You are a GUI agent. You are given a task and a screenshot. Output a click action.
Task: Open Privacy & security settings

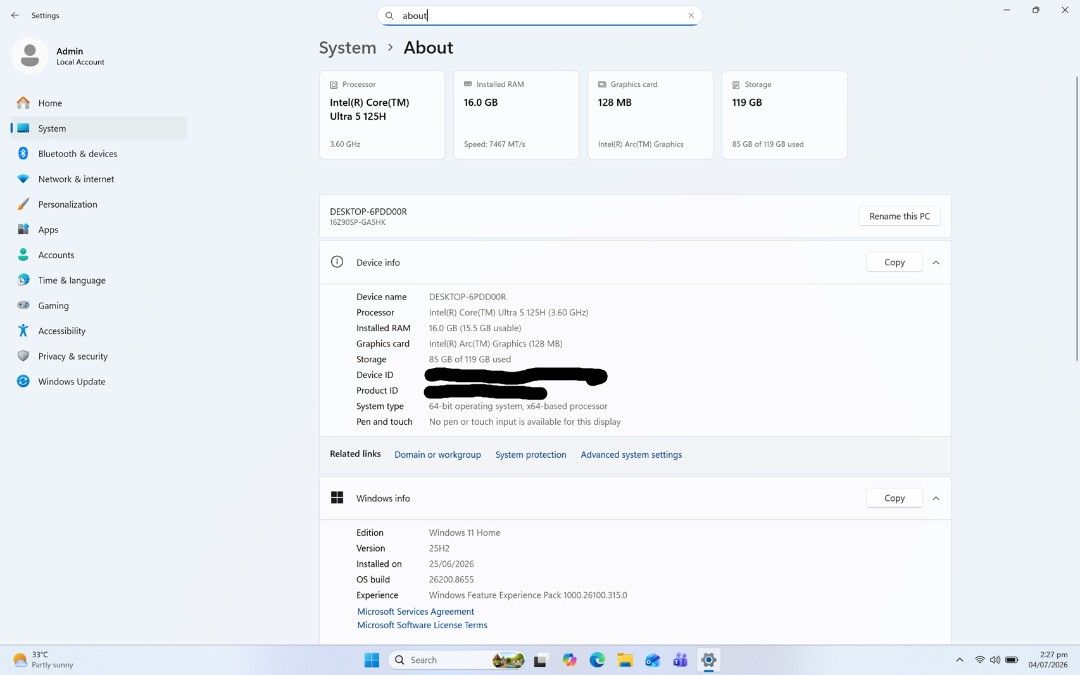tap(98, 356)
